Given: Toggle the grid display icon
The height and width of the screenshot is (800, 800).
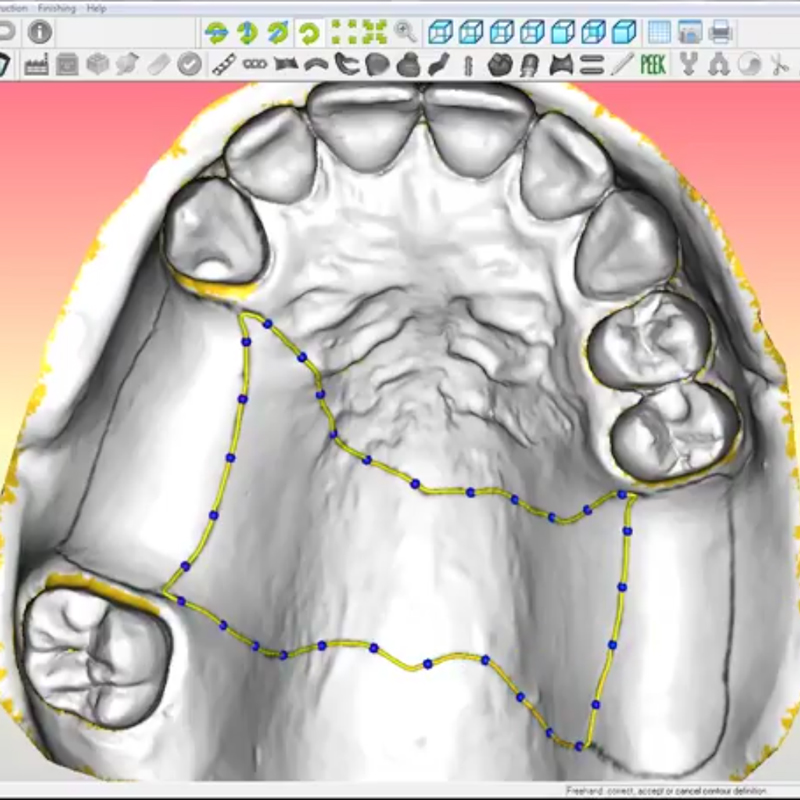Looking at the screenshot, I should (x=658, y=32).
